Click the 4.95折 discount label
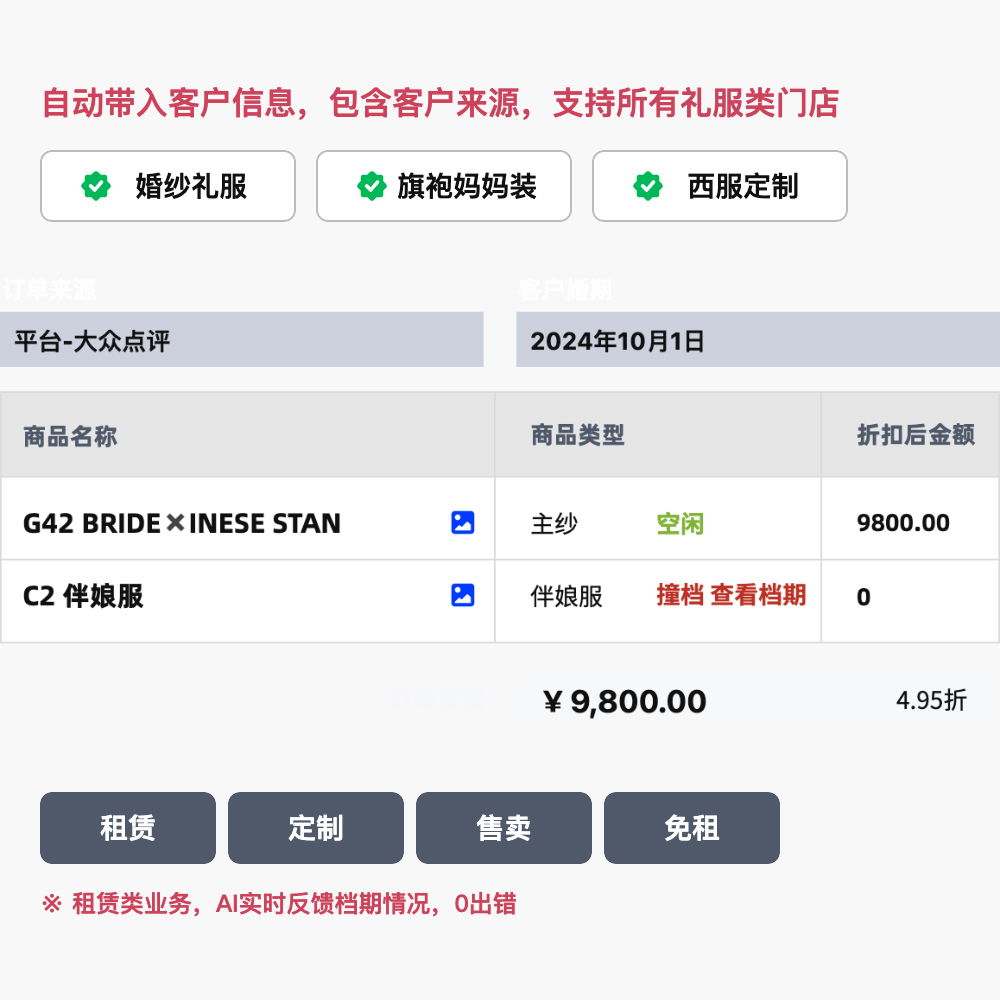 [x=931, y=700]
